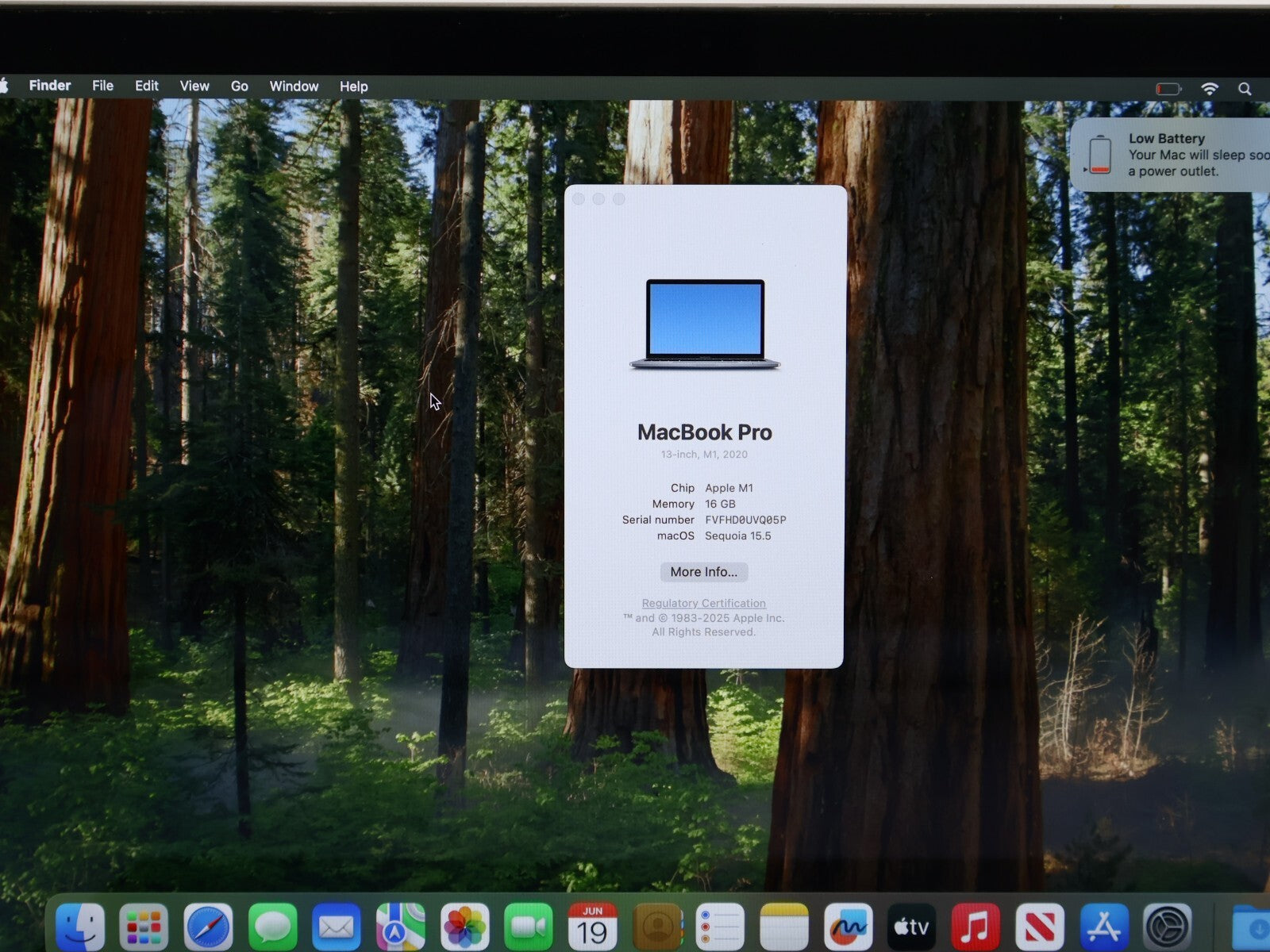Open Downloads folder in the dock

point(1252,927)
